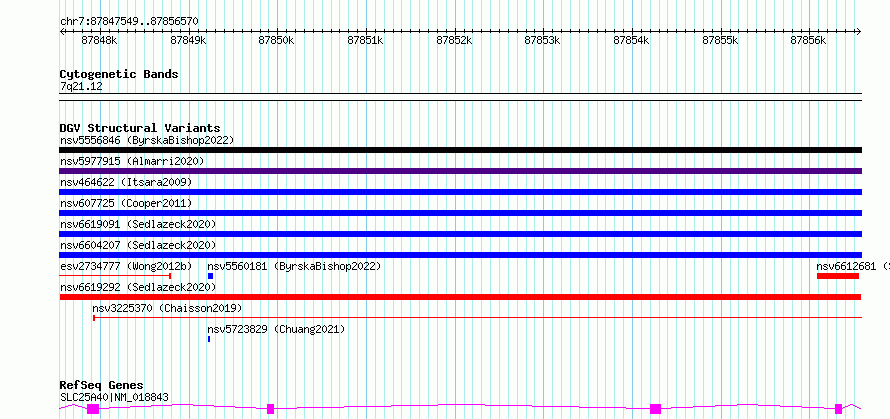The width and height of the screenshot is (890, 419).
Task: Click the SLC25A40 exon near 87848k
Action: pos(93,408)
